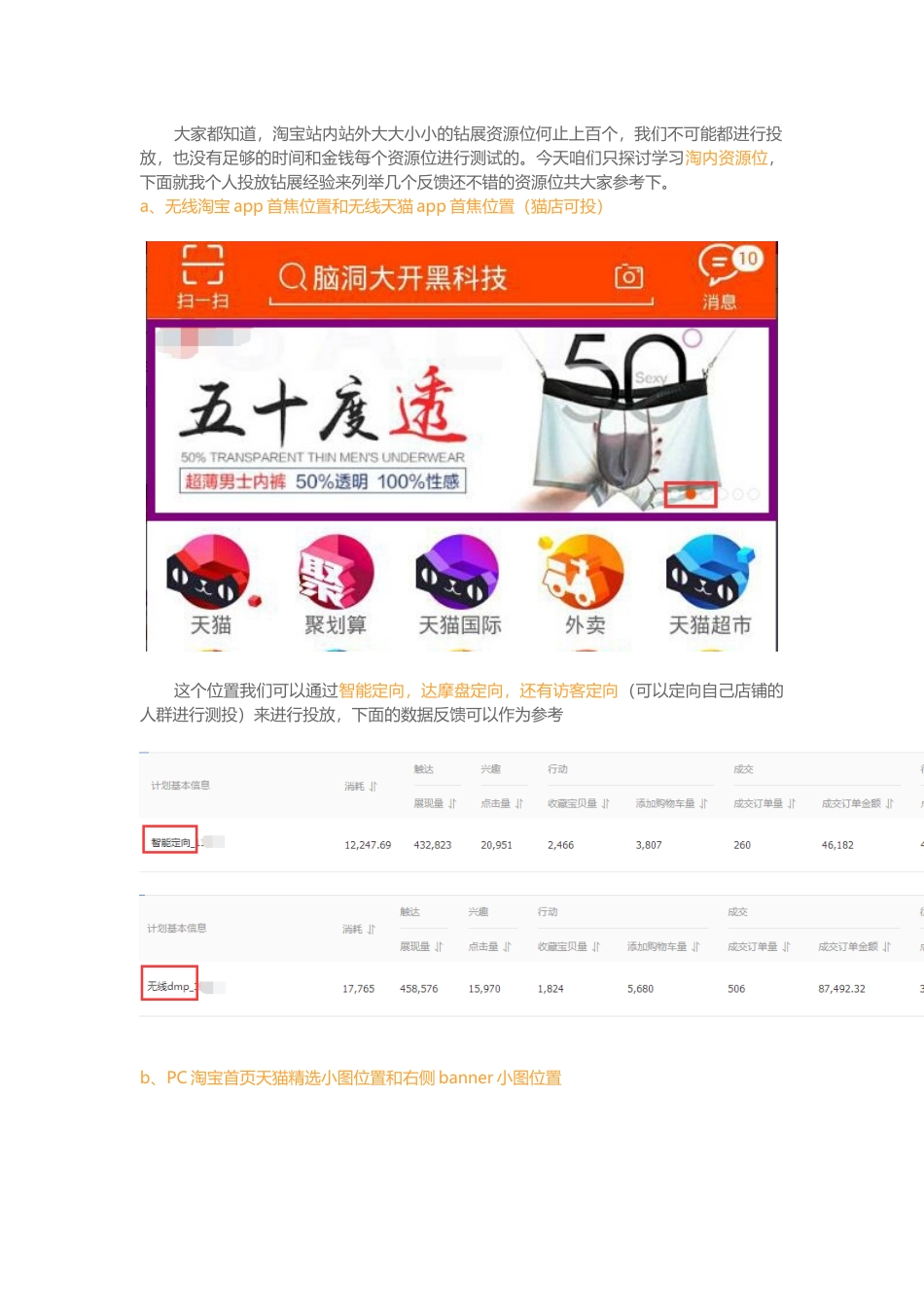Screen dimensions: 924x1307
Task: Click the 计划基本信息 header in the 无线dmp table
Action: (x=176, y=929)
